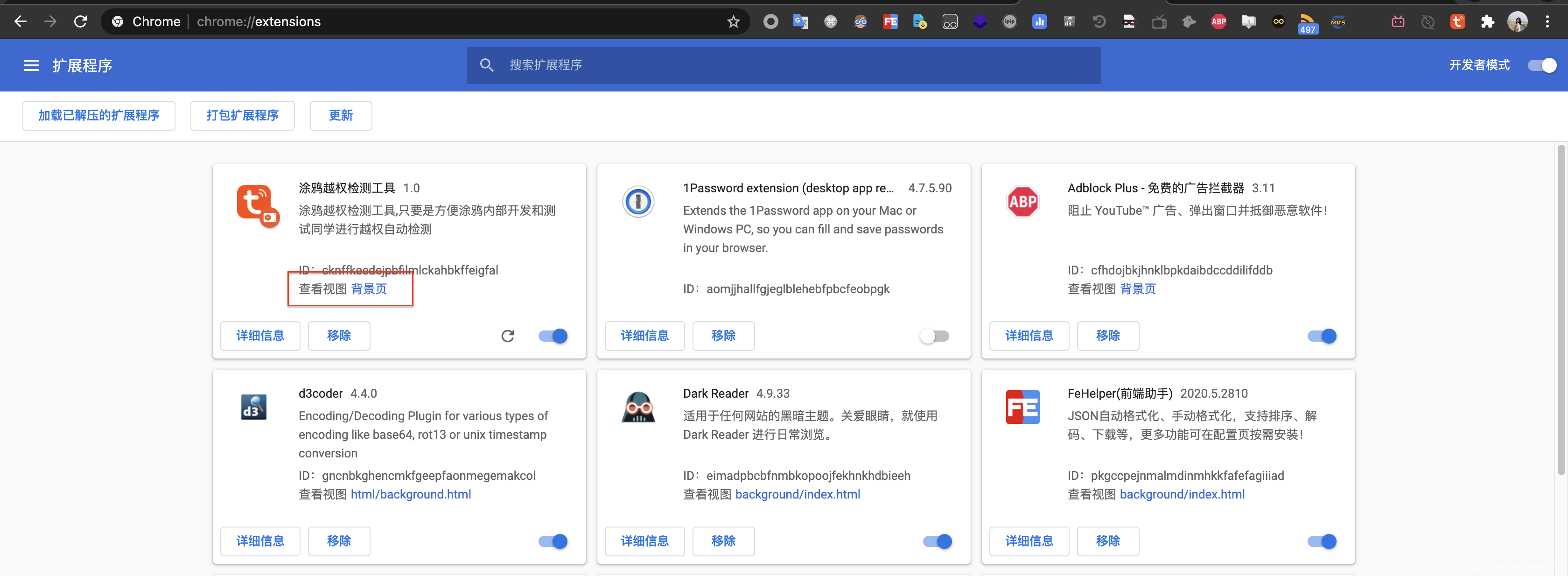Open 详细信息 for FeHelper
Screen dimensions: 1568x576
pyautogui.click(x=1029, y=541)
